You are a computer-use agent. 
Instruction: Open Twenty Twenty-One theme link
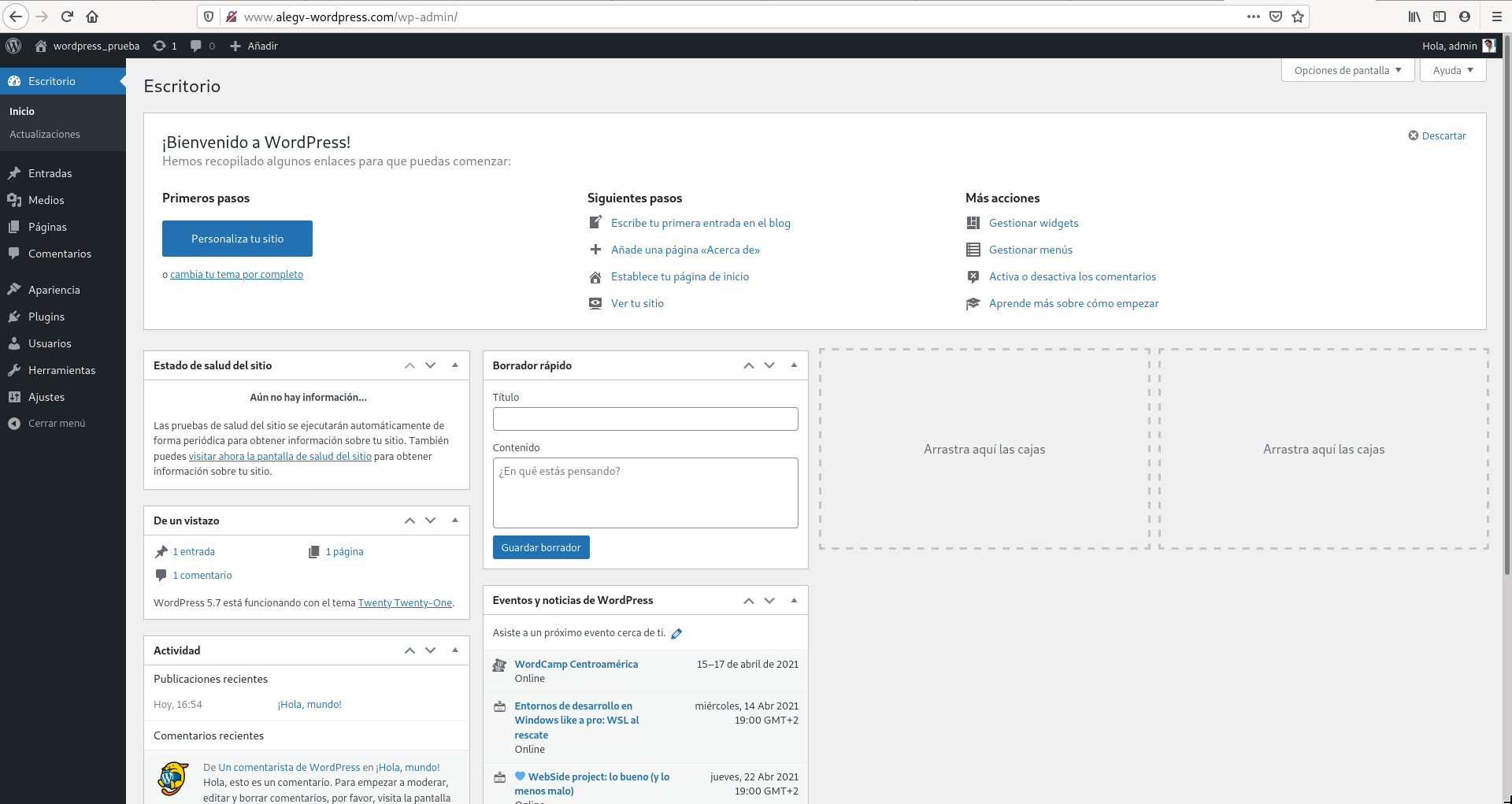(x=405, y=603)
